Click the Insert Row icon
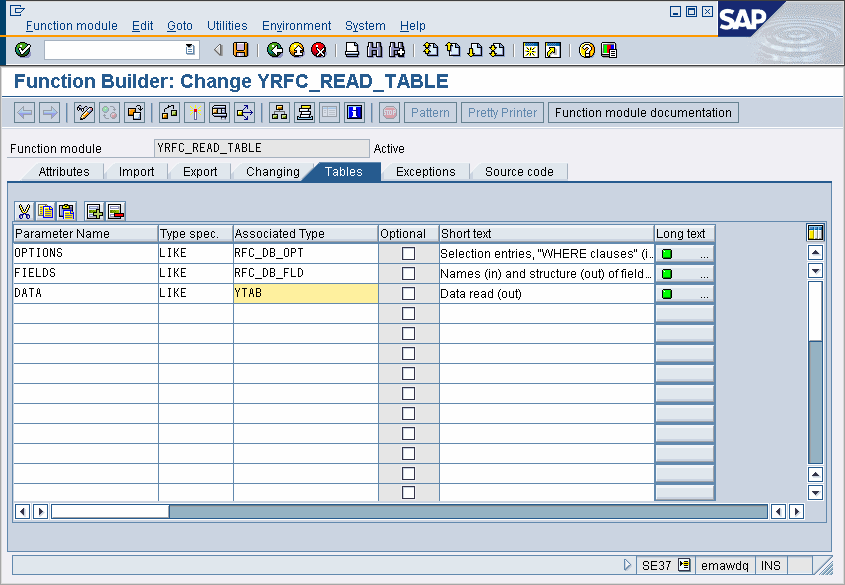 95,211
